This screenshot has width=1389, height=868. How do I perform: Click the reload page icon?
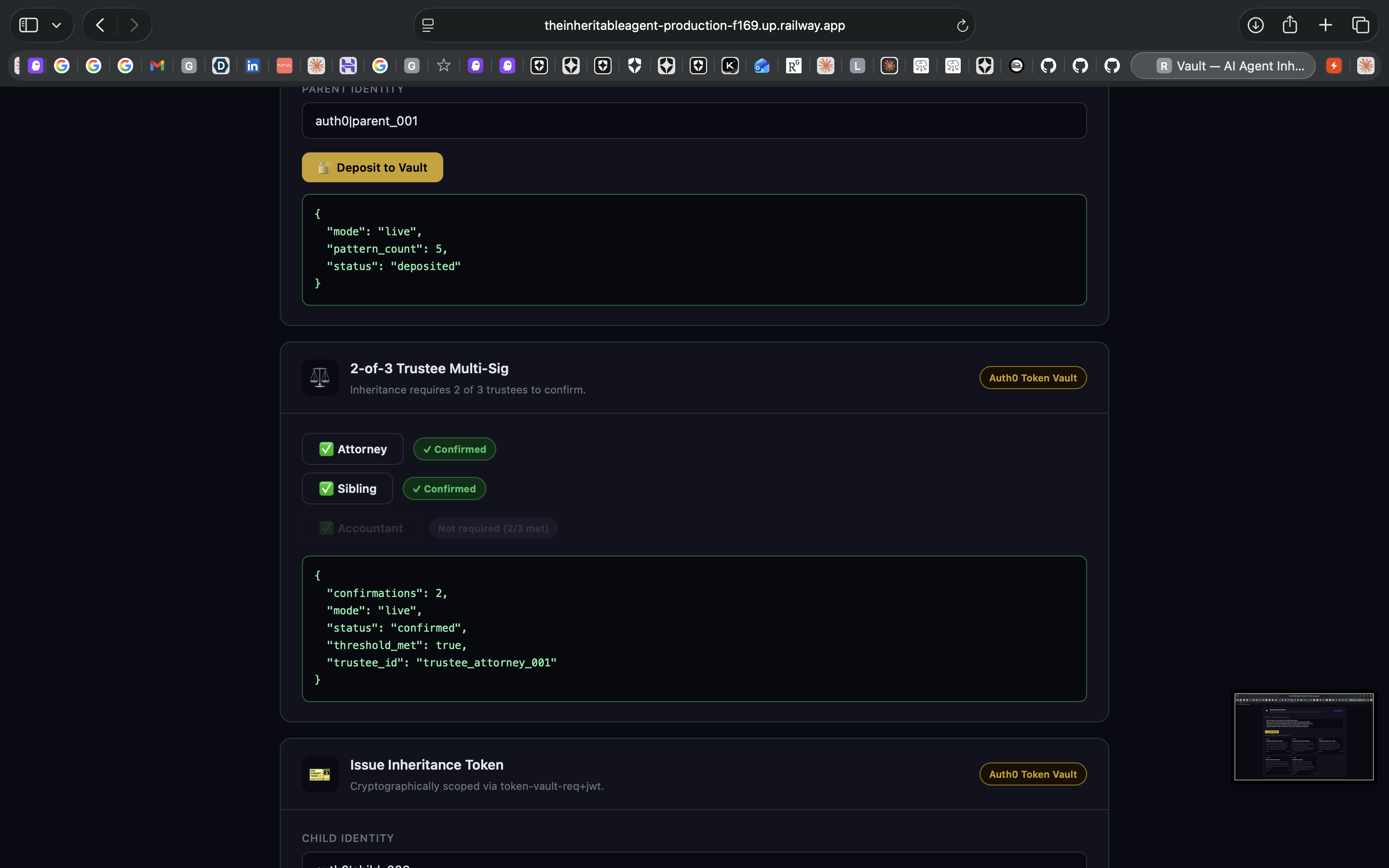[962, 25]
